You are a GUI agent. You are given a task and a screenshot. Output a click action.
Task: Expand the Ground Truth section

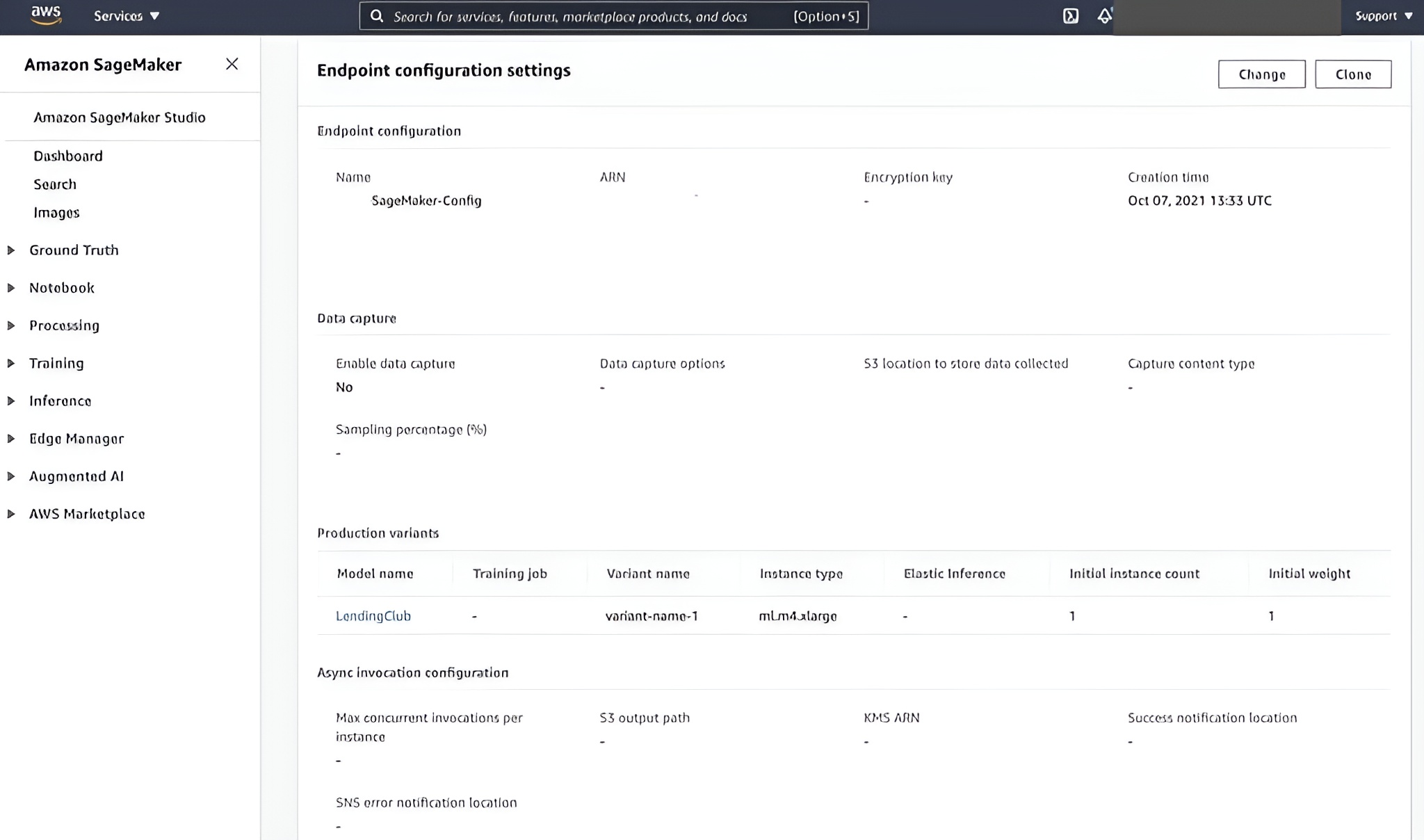(x=73, y=250)
